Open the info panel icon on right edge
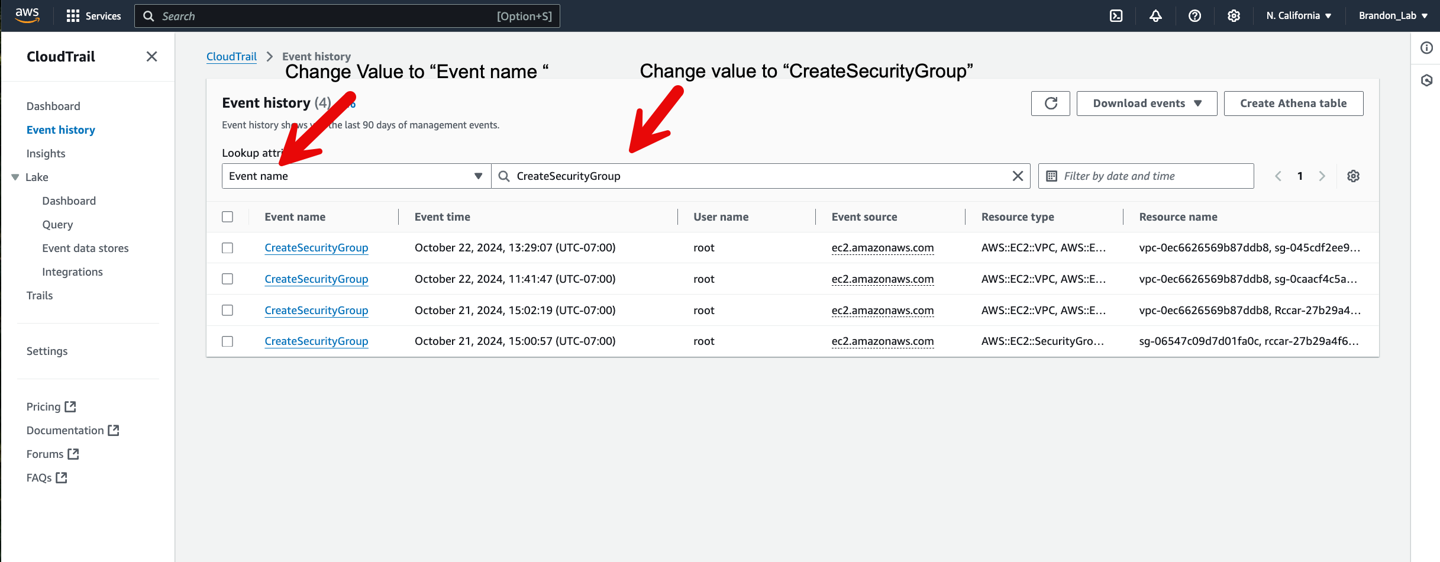1440x562 pixels. (1426, 48)
